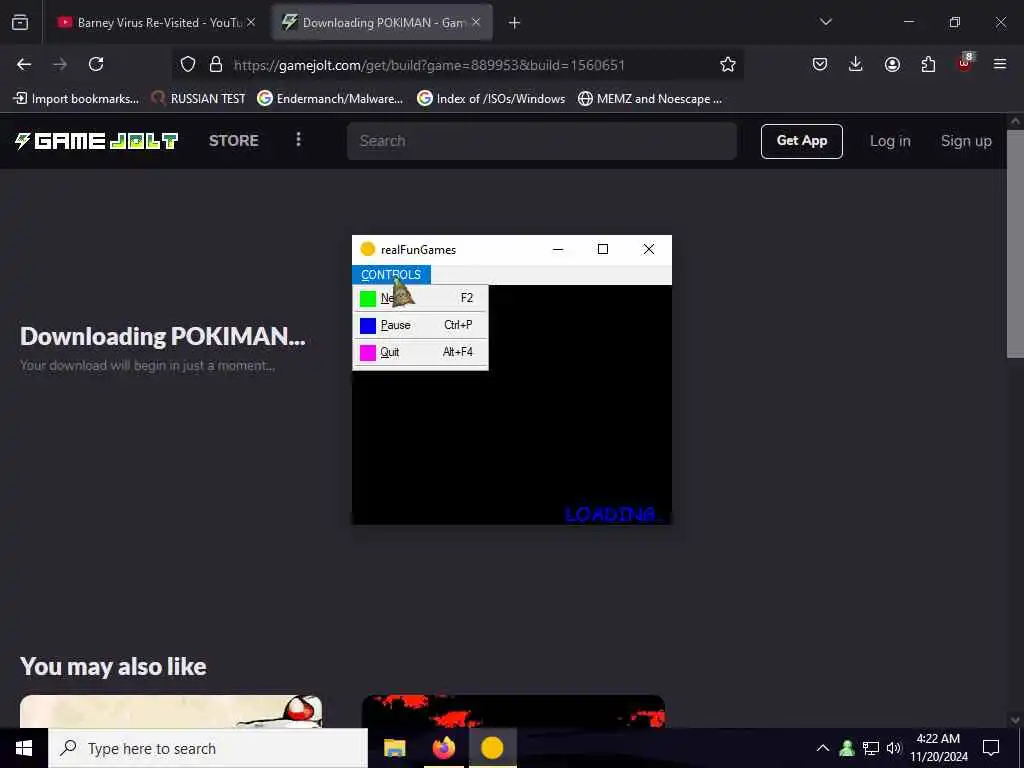
Task: Open the Game Jolt STORE link
Action: pos(234,140)
